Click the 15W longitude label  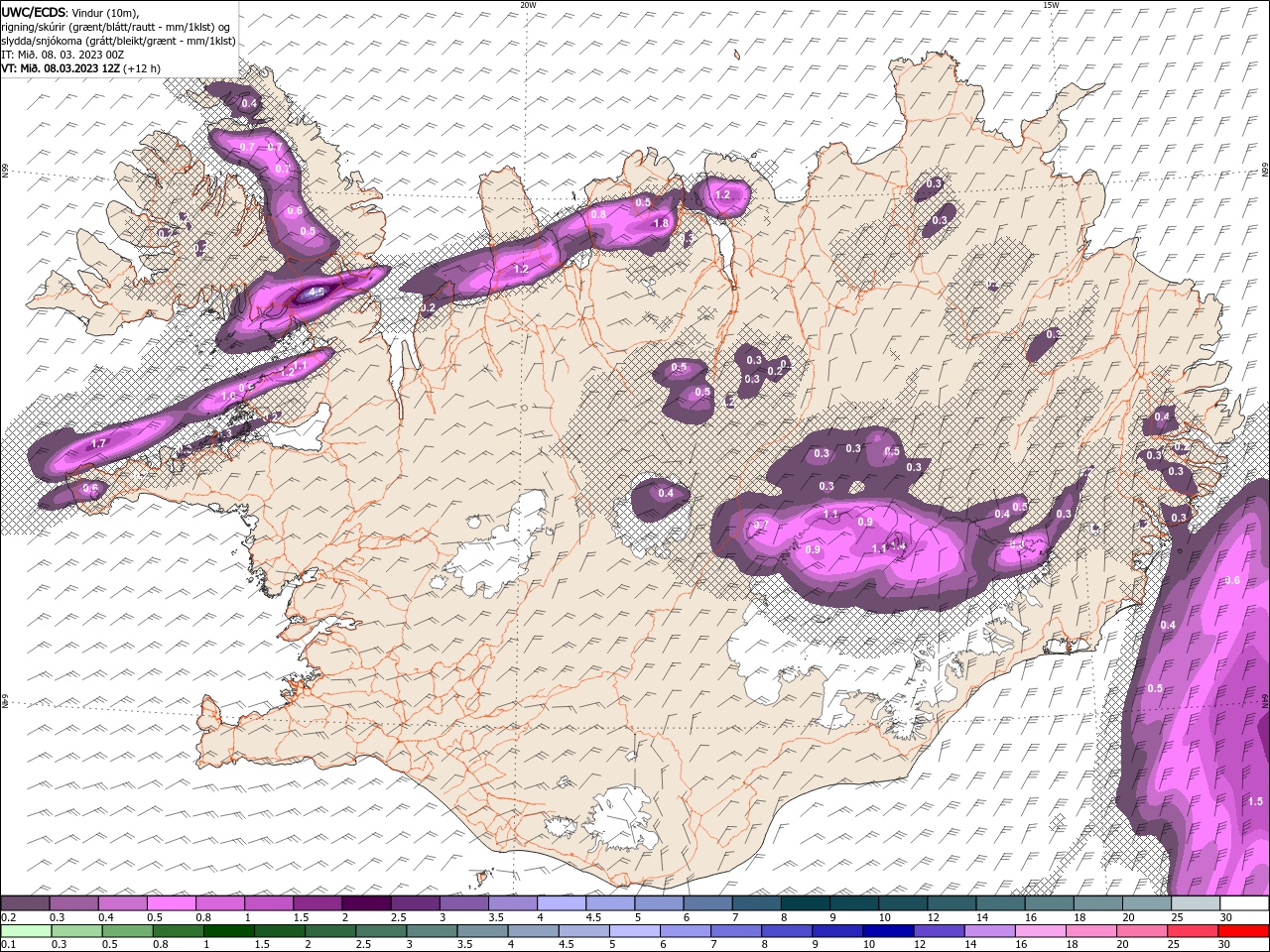coord(1051,5)
